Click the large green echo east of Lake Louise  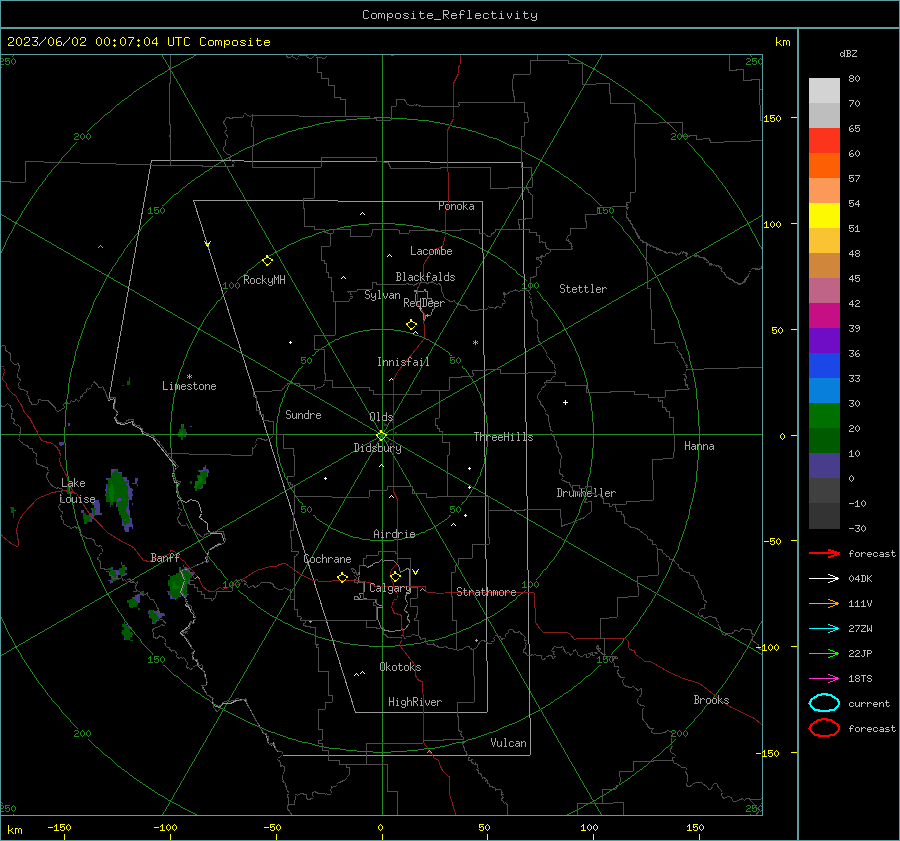[119, 498]
